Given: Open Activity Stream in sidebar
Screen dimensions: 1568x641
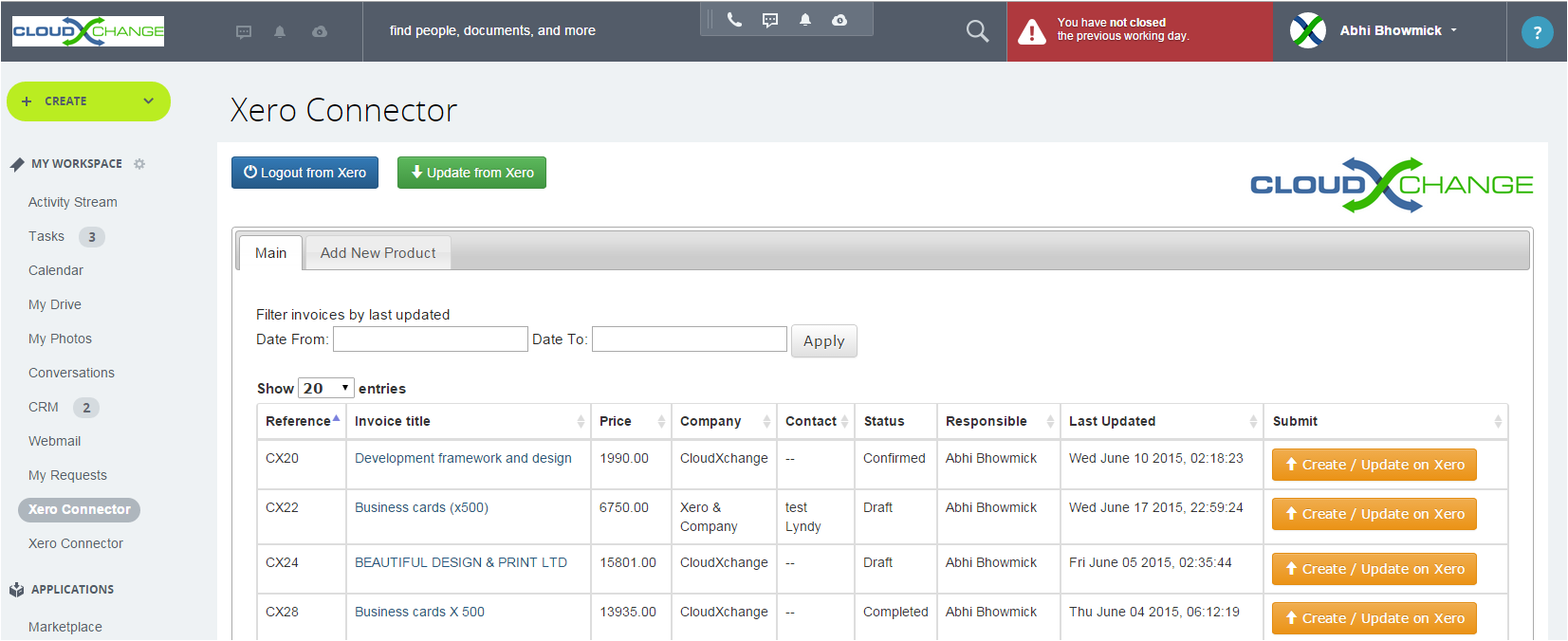Looking at the screenshot, I should tap(73, 202).
